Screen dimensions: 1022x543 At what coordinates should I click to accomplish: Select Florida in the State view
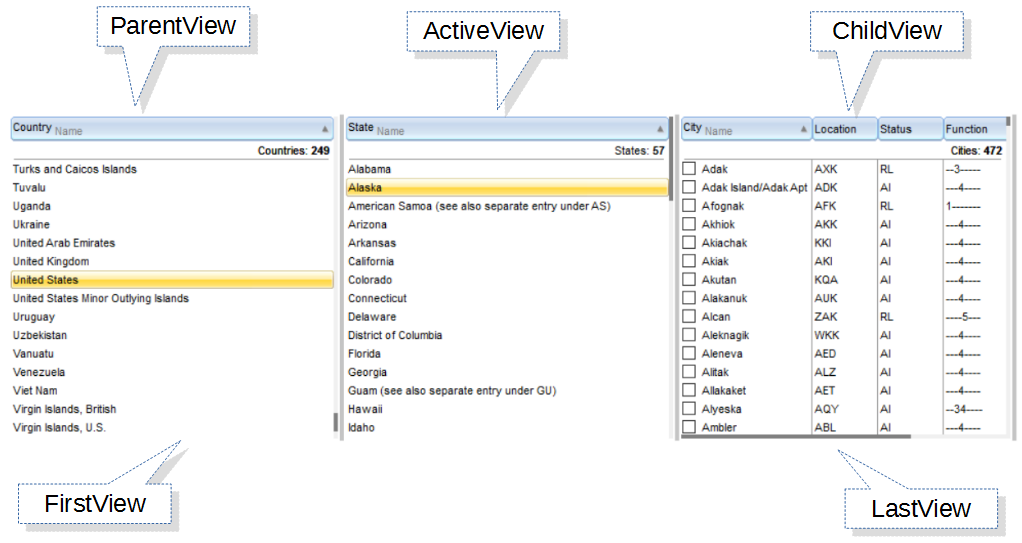click(365, 353)
